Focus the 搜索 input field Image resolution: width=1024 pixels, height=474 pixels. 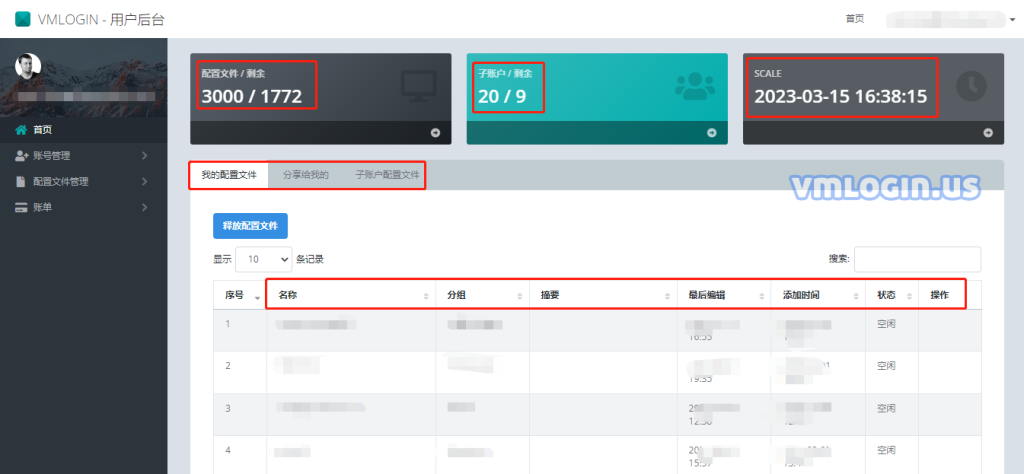(x=917, y=259)
